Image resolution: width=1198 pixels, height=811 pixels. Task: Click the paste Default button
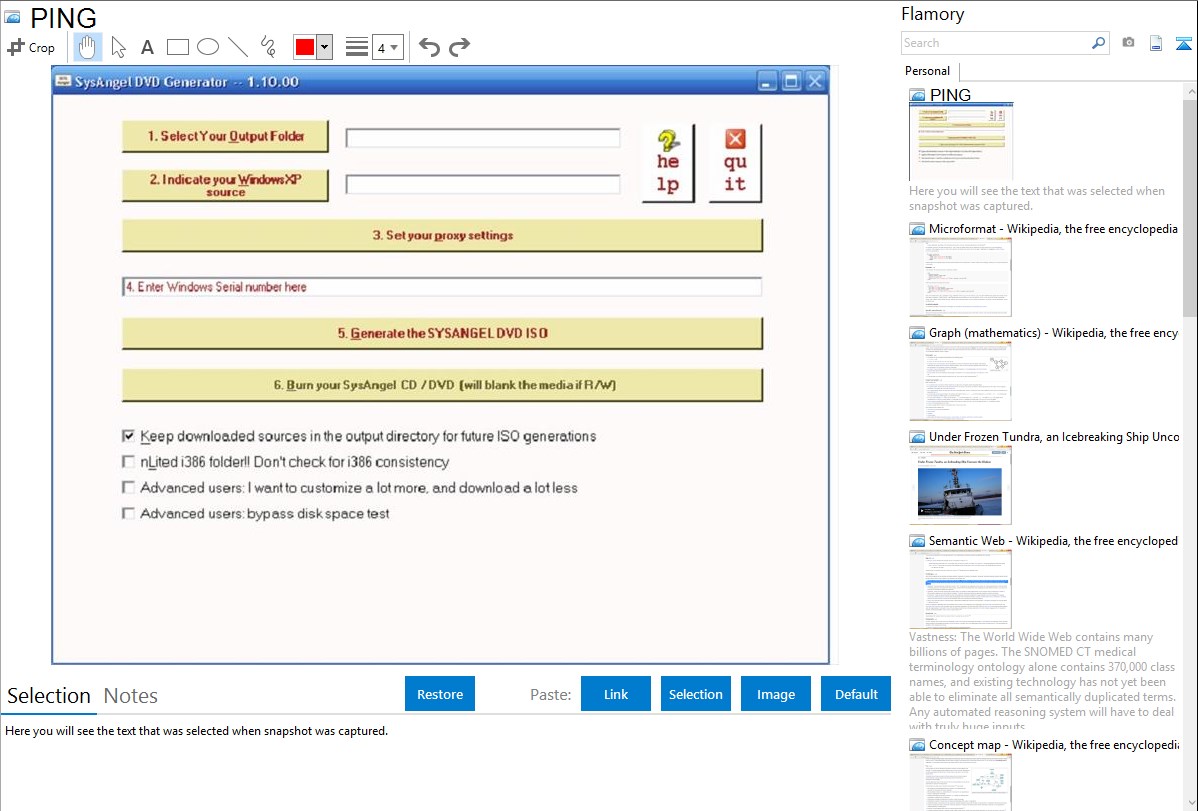pyautogui.click(x=856, y=694)
